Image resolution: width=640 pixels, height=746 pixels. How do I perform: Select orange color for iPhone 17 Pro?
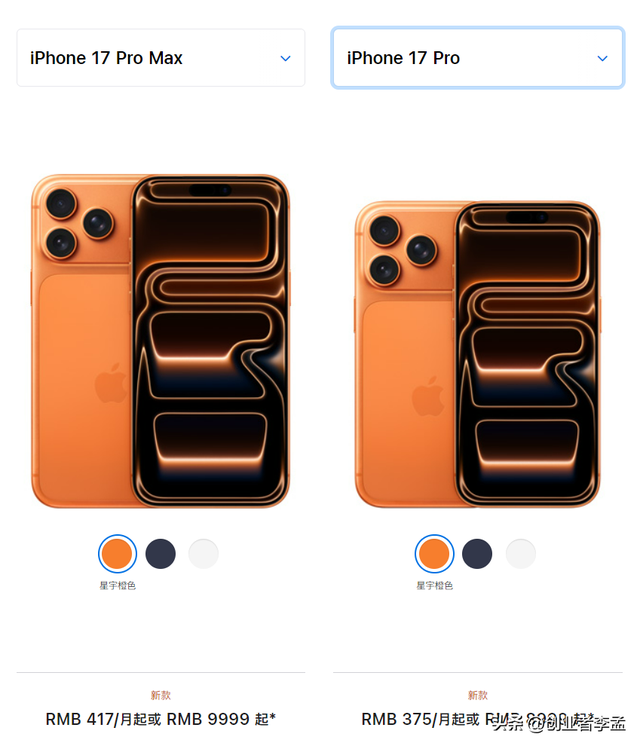434,554
